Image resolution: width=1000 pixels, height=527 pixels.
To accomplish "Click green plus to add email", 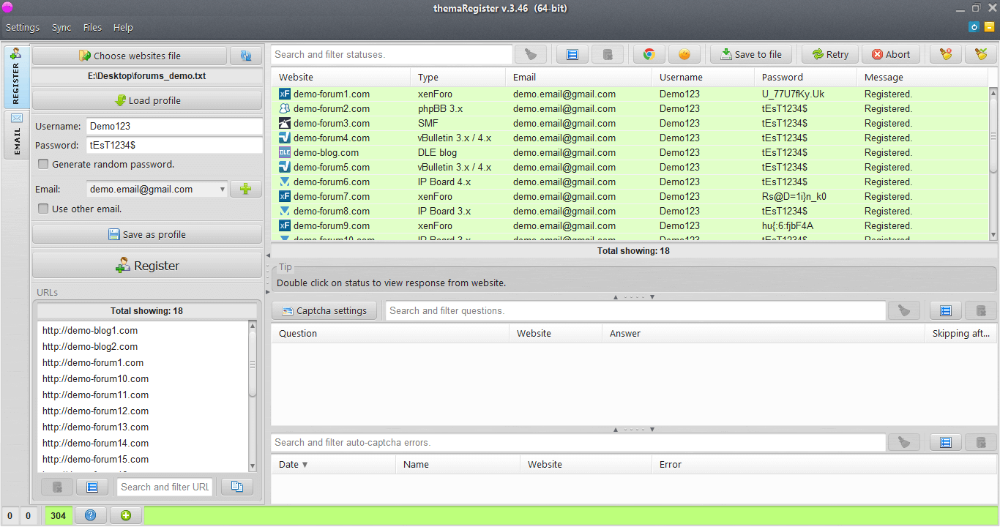I will [x=246, y=189].
